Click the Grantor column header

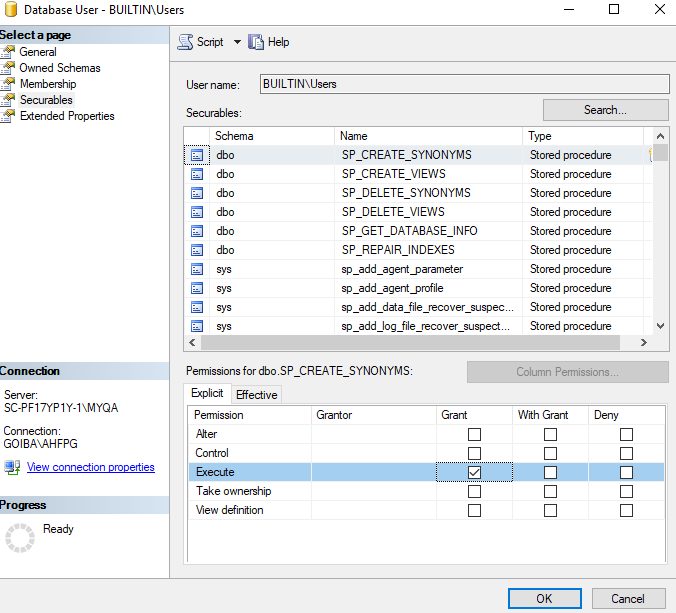click(374, 415)
